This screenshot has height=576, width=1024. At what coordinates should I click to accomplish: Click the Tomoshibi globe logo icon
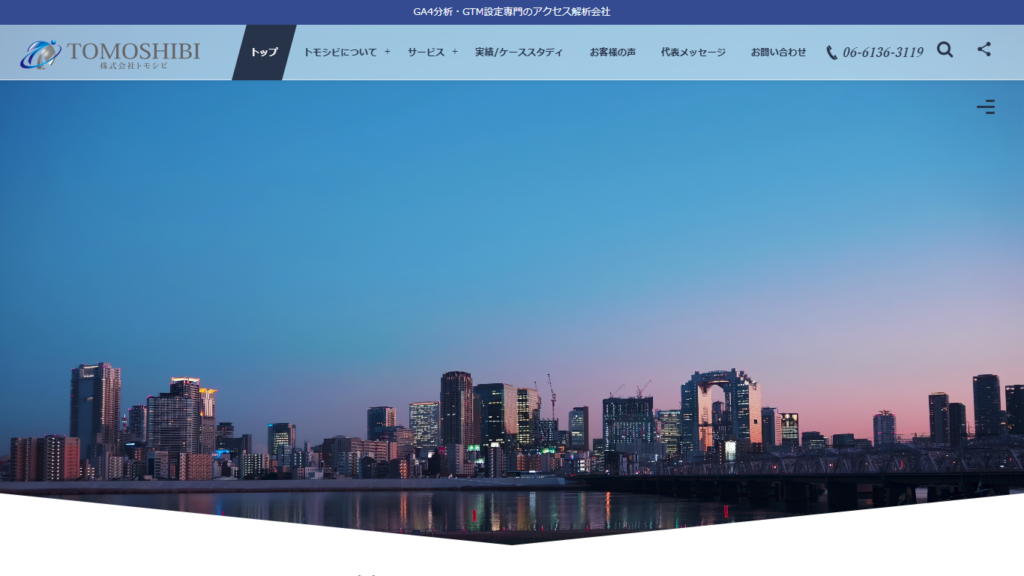[40, 54]
